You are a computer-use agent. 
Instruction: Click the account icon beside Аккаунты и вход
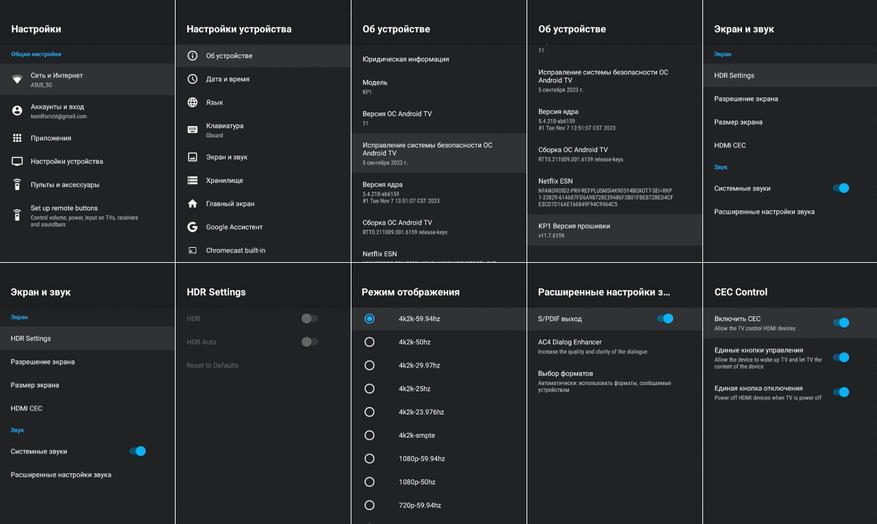click(x=17, y=111)
